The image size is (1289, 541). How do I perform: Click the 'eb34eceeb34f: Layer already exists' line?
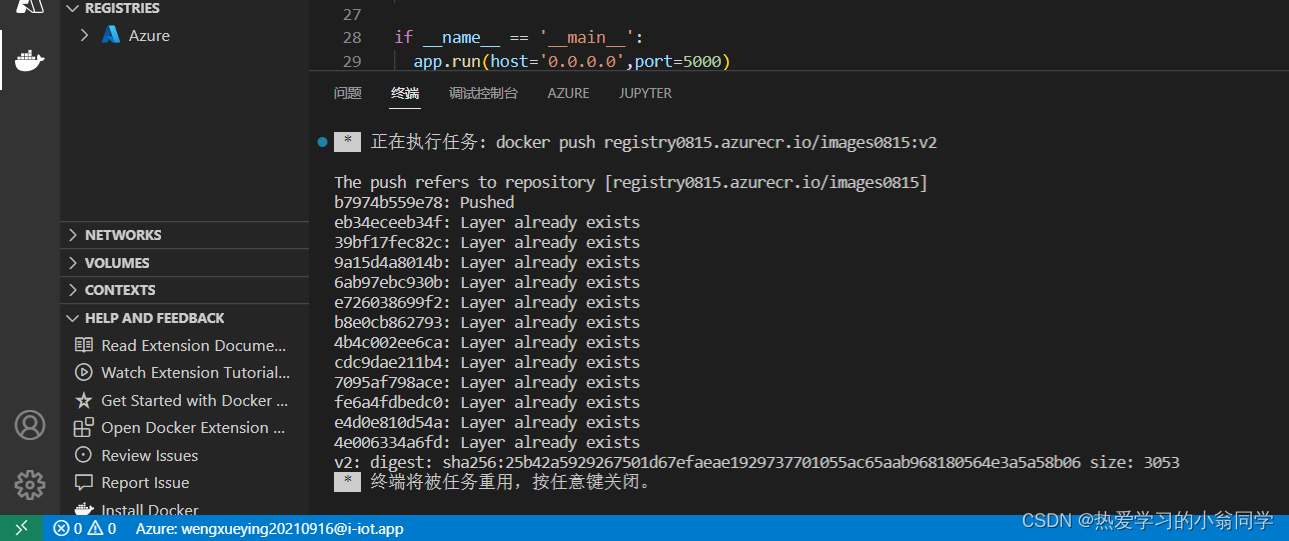point(487,222)
